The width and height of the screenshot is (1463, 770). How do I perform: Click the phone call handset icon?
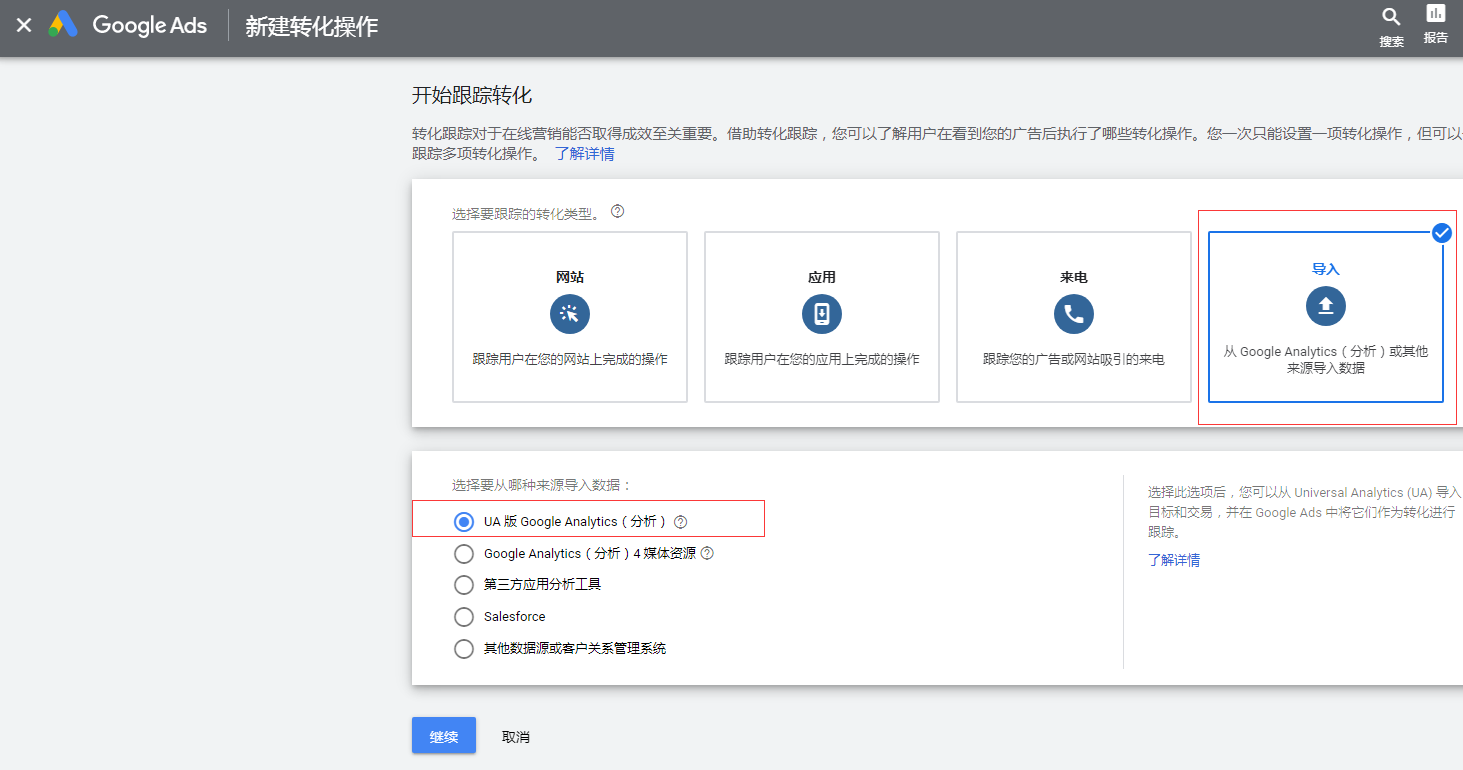coord(1074,314)
